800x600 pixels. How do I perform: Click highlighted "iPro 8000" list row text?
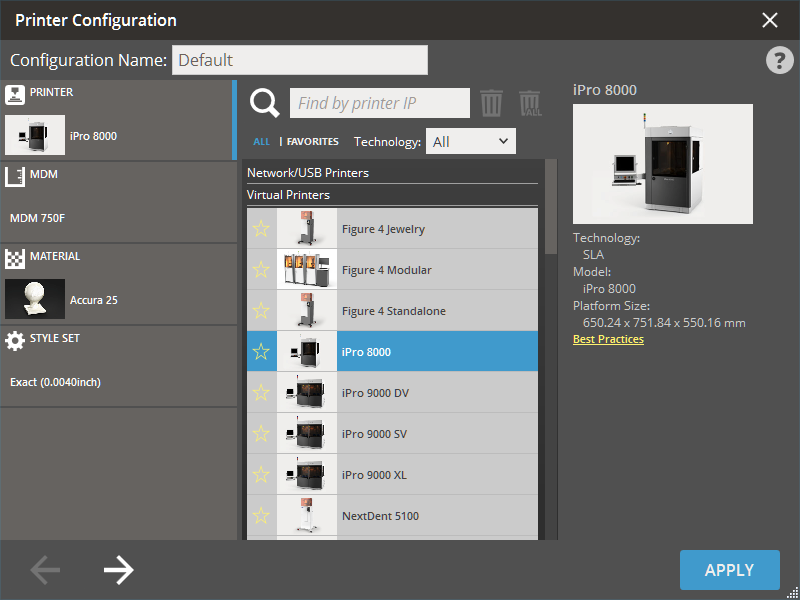pos(366,352)
